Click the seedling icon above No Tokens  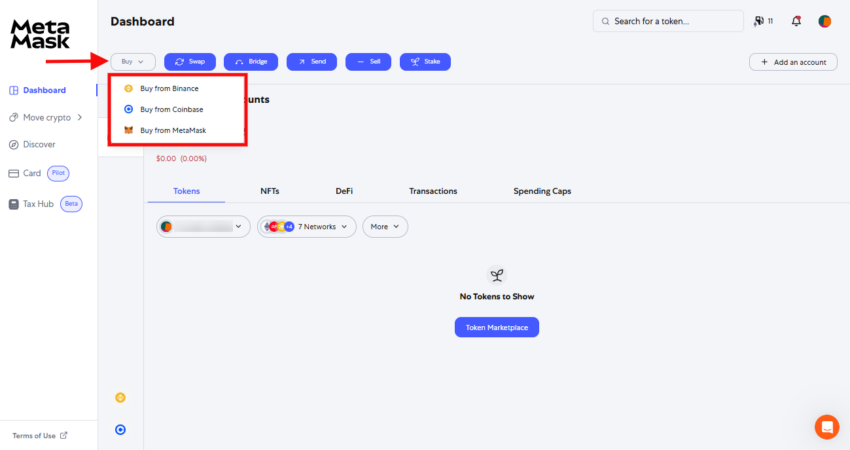click(497, 275)
